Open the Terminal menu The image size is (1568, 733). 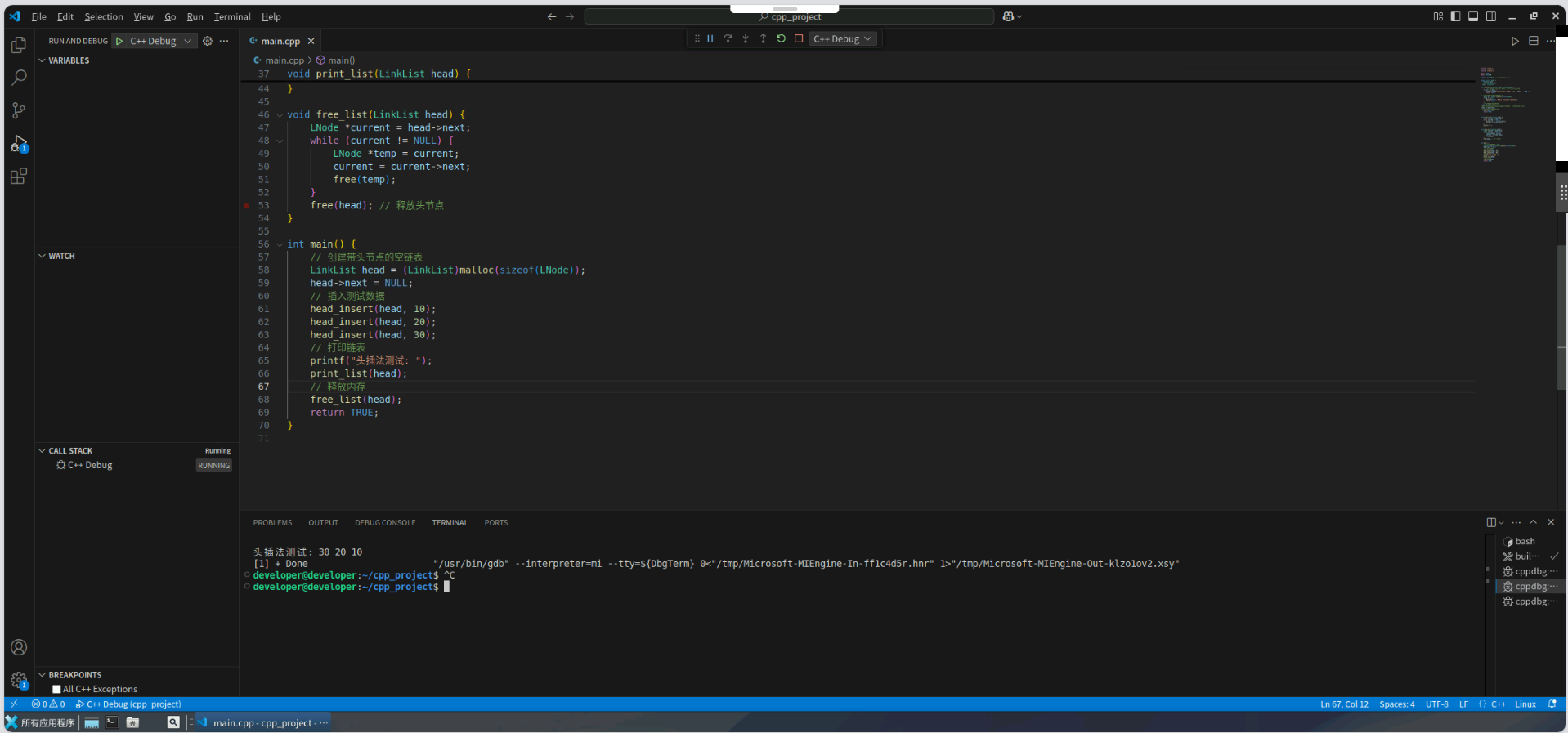pyautogui.click(x=232, y=16)
